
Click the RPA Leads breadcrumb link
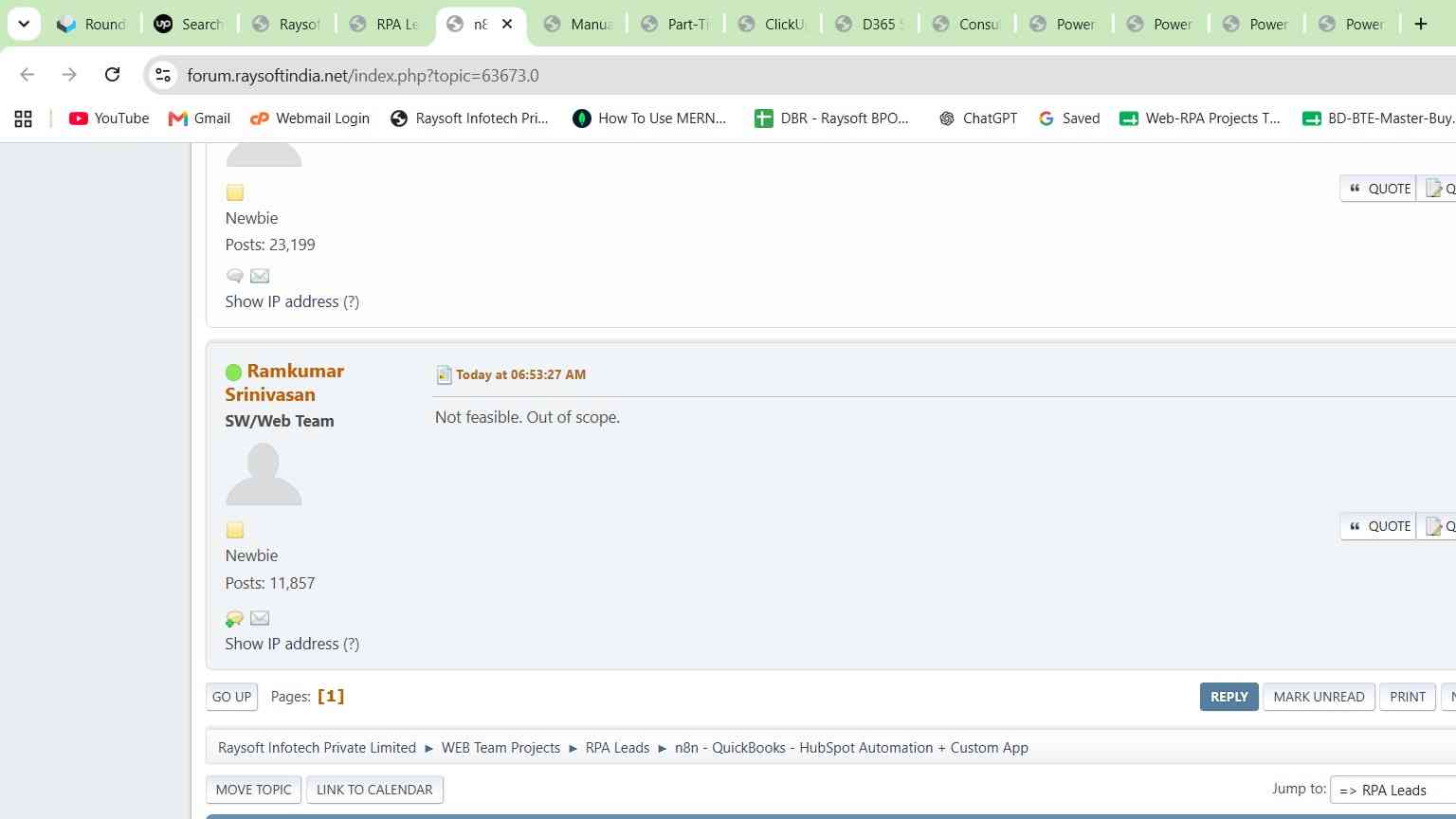click(x=617, y=748)
